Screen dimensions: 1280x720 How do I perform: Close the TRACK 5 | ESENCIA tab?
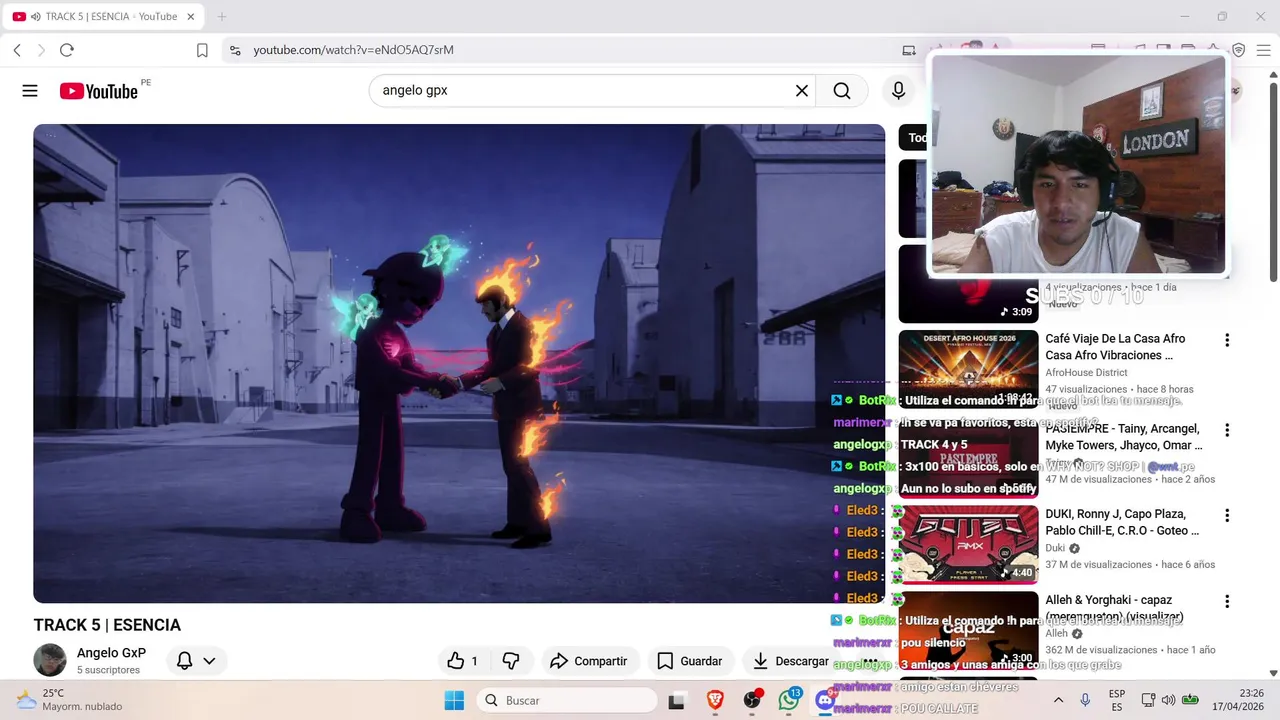[x=191, y=16]
